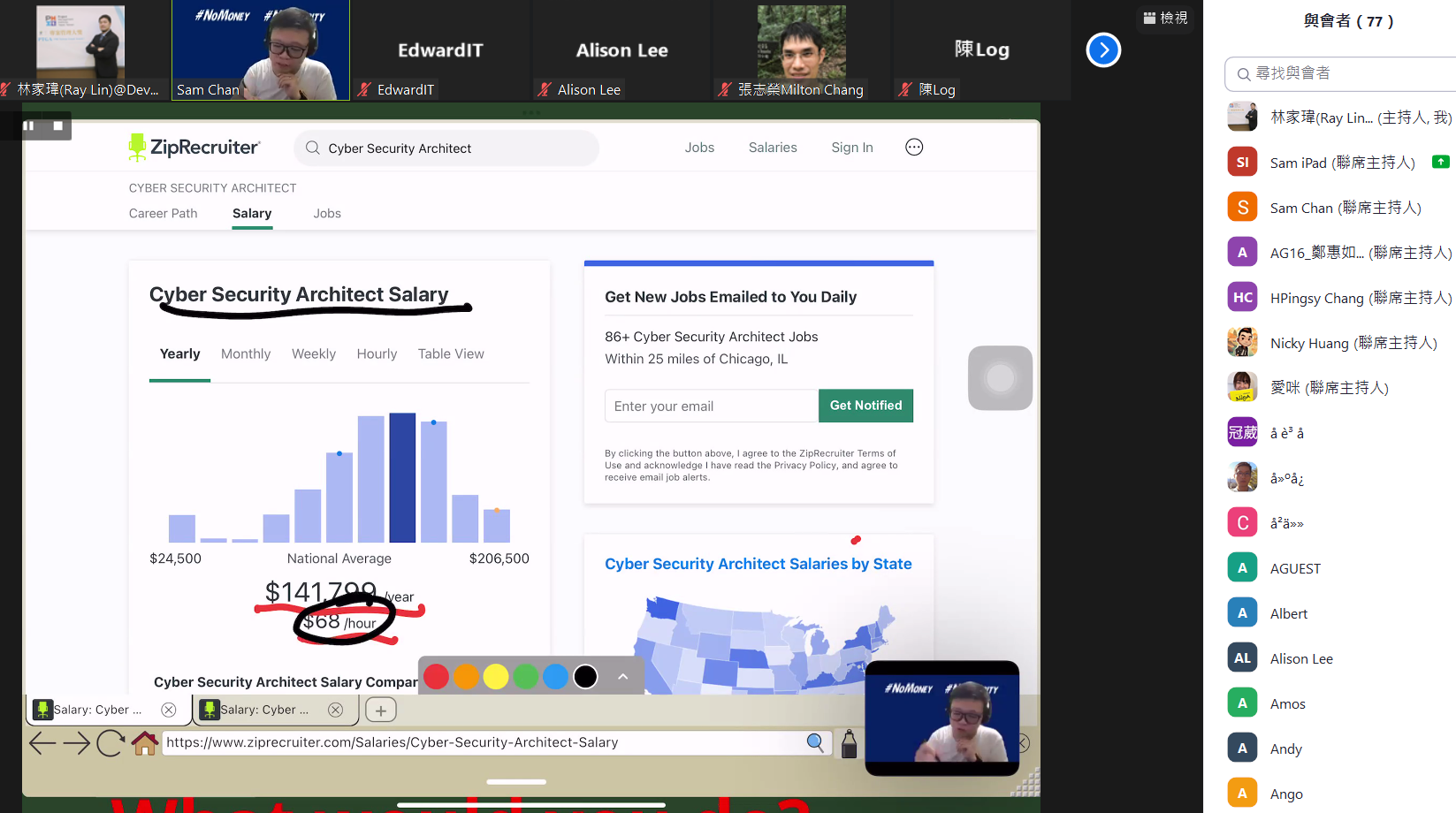The width and height of the screenshot is (1456, 813).
Task: Stop the recording with the square button
Action: 57,126
